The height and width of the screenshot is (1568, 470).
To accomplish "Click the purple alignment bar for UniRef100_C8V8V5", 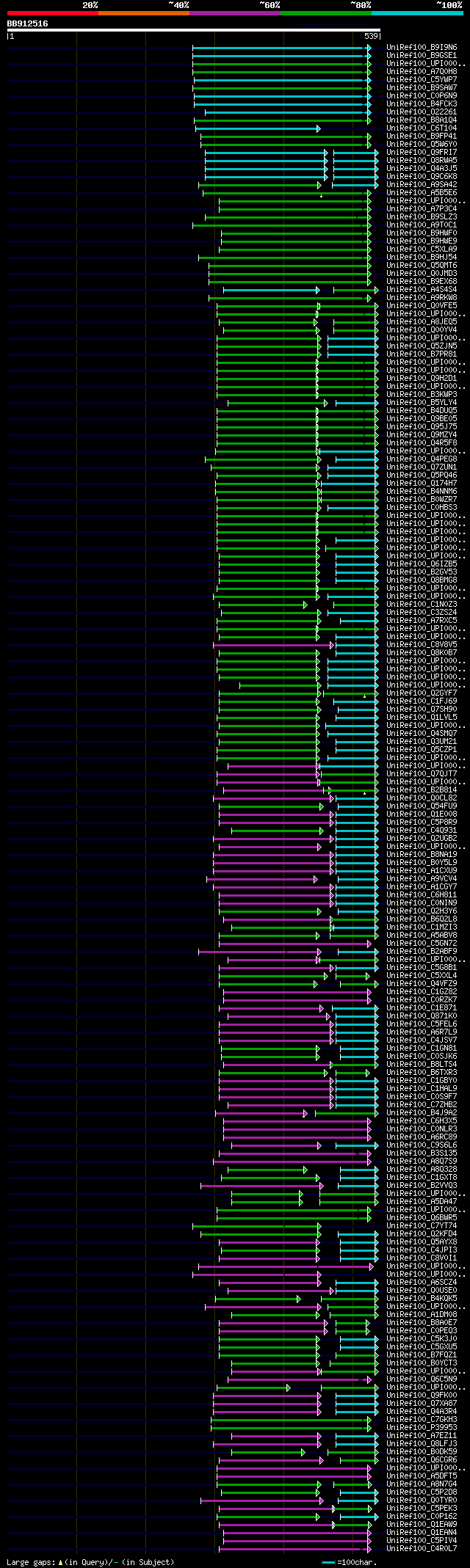I will coord(272,645).
